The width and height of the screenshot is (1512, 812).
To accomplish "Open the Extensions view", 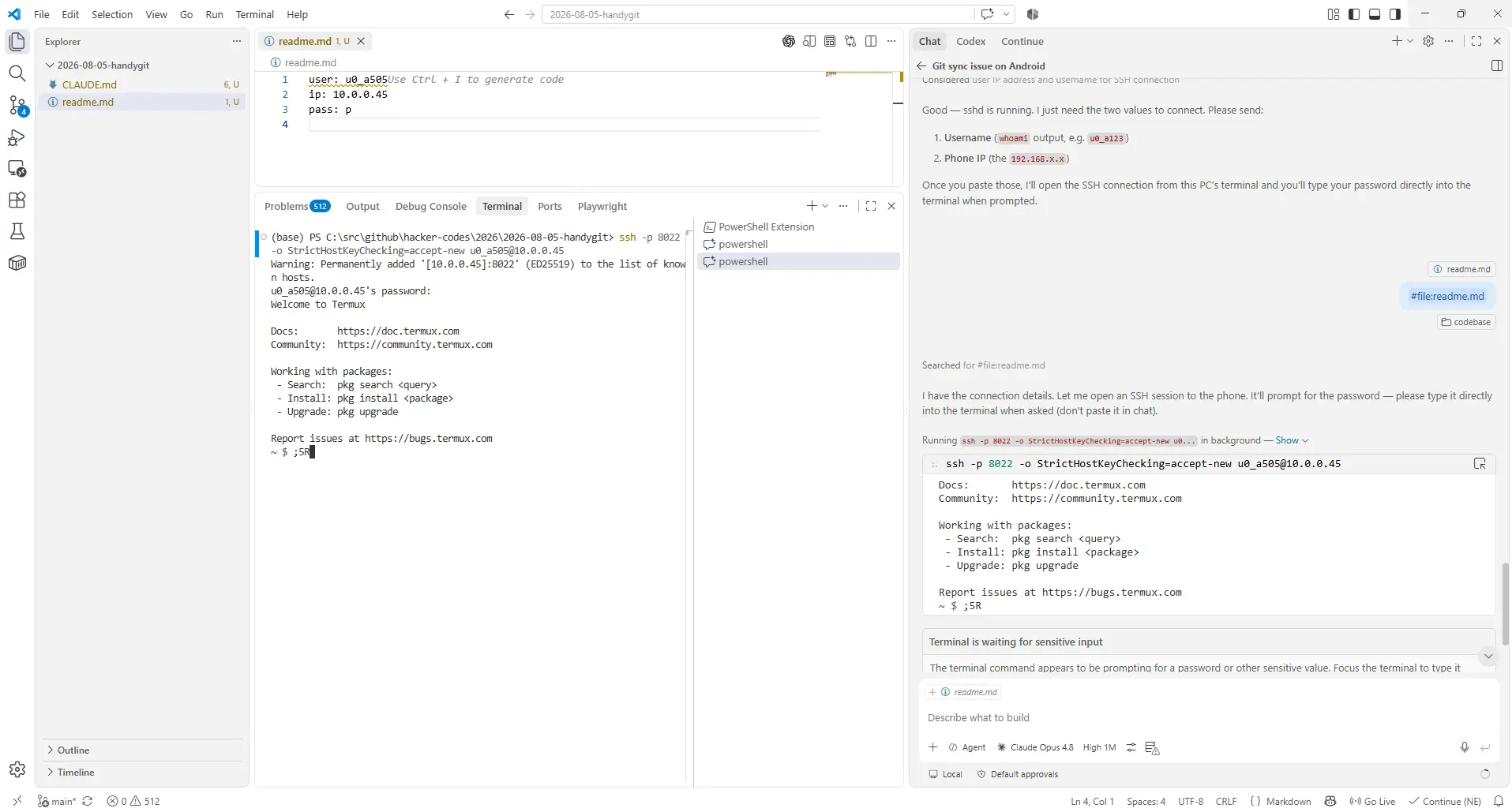I will (17, 200).
